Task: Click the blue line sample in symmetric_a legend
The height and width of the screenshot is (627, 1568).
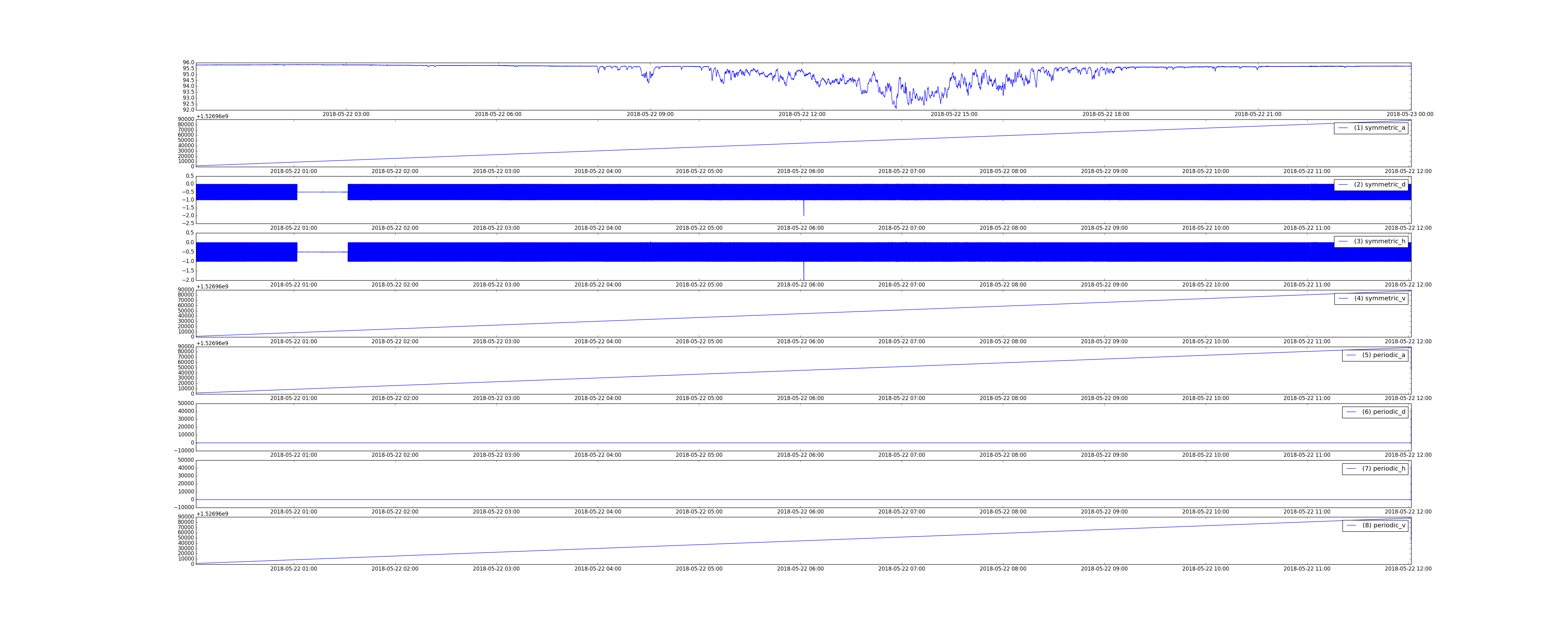Action: (1343, 128)
